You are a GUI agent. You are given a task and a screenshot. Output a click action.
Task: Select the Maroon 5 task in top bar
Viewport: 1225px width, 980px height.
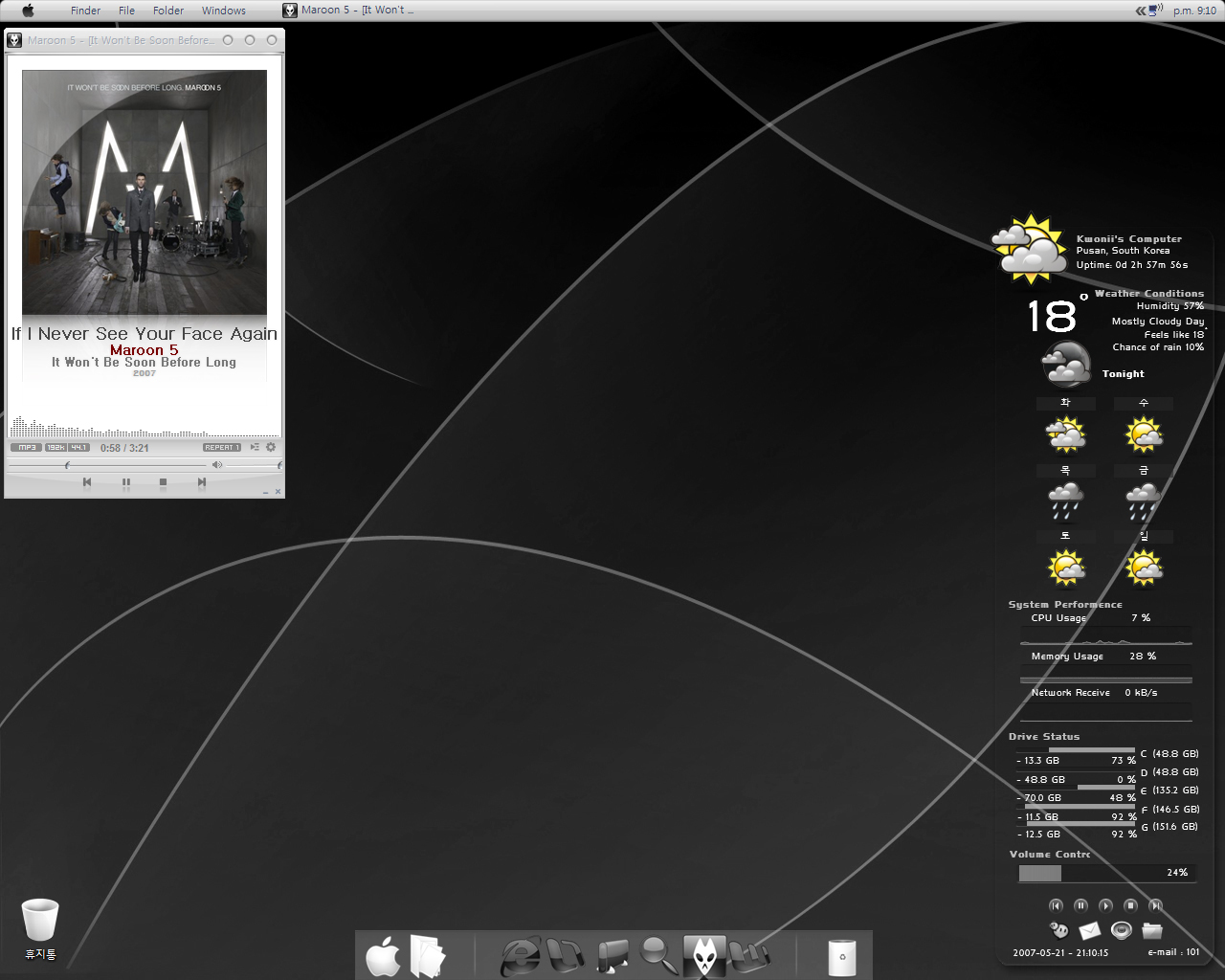(x=348, y=11)
